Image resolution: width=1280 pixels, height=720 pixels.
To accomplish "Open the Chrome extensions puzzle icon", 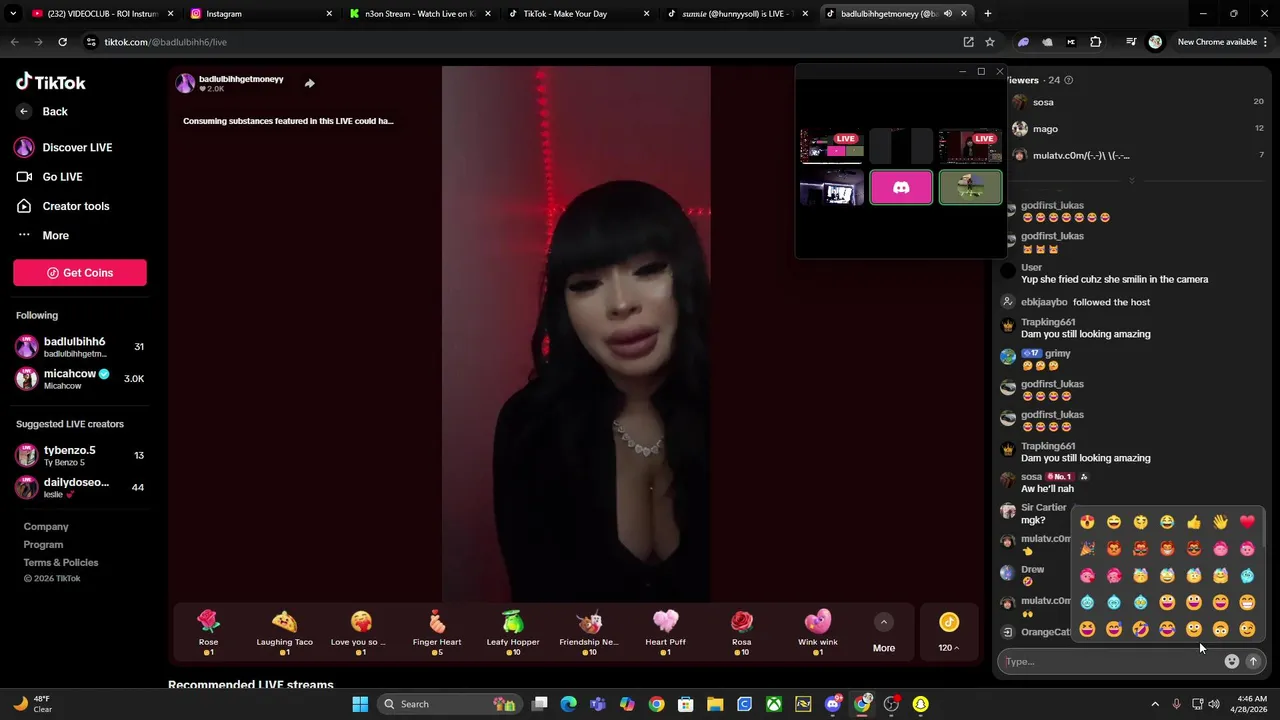I will pyautogui.click(x=1096, y=42).
